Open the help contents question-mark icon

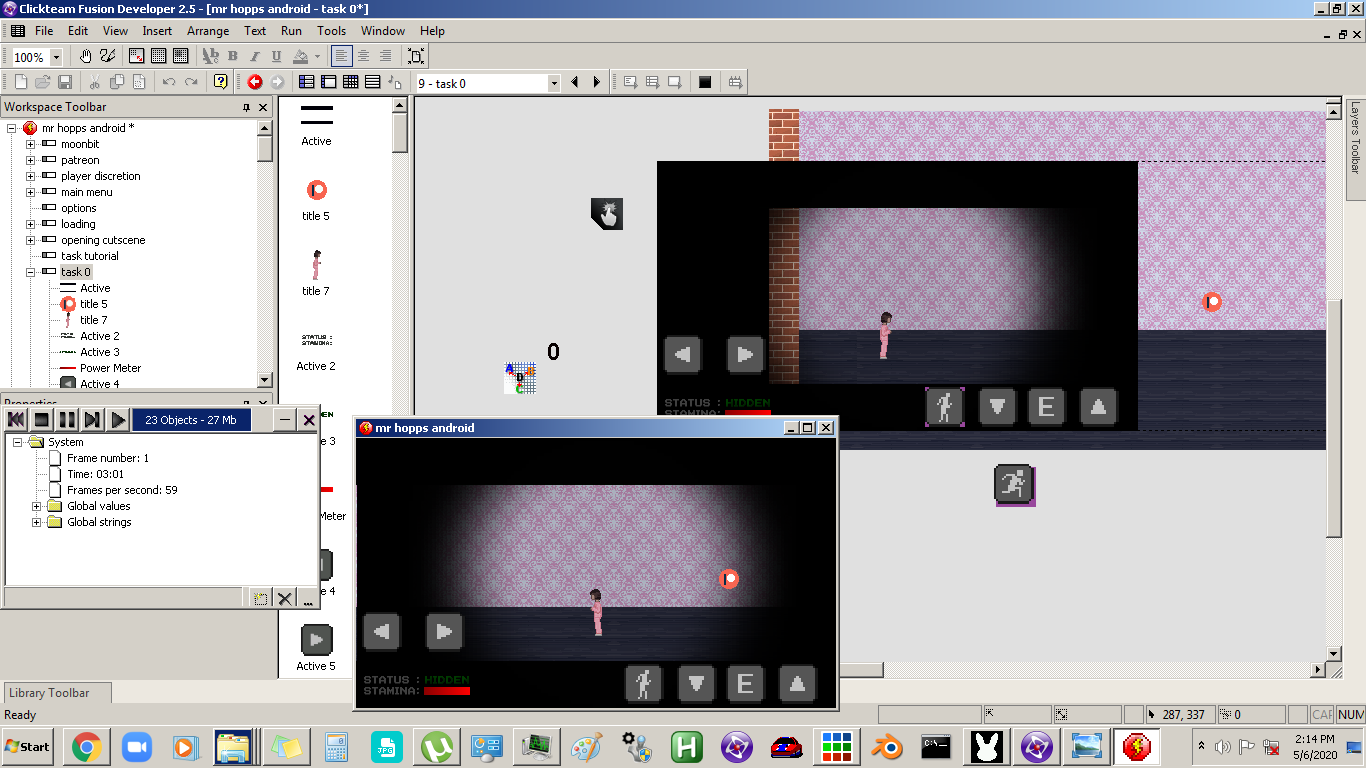pos(221,82)
